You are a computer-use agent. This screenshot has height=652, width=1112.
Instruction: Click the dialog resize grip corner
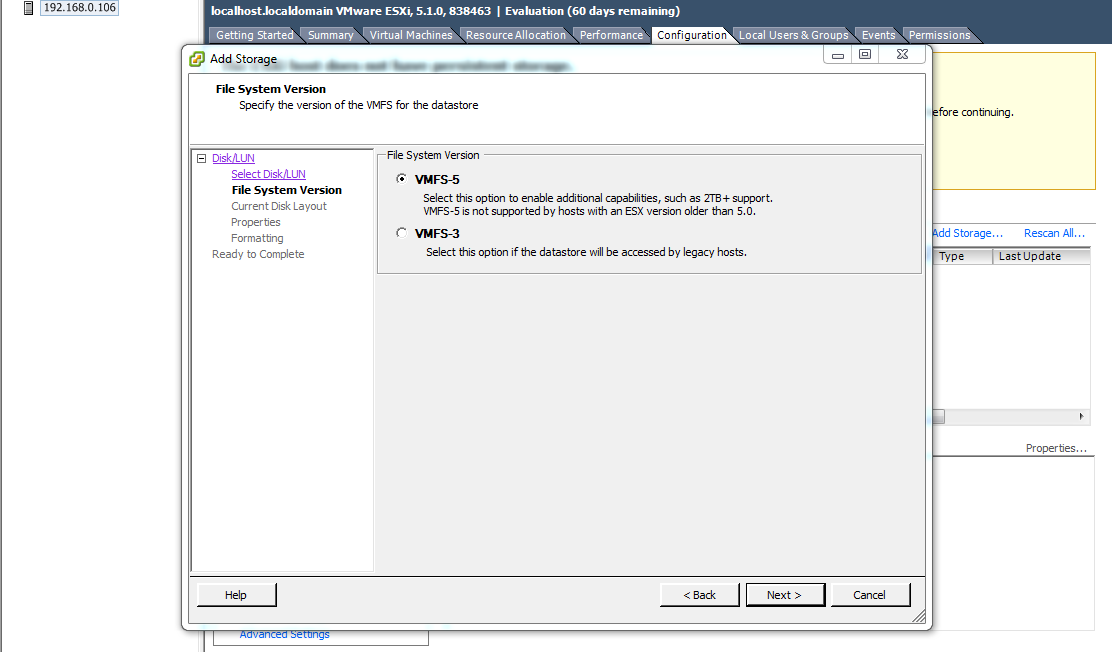coord(918,617)
